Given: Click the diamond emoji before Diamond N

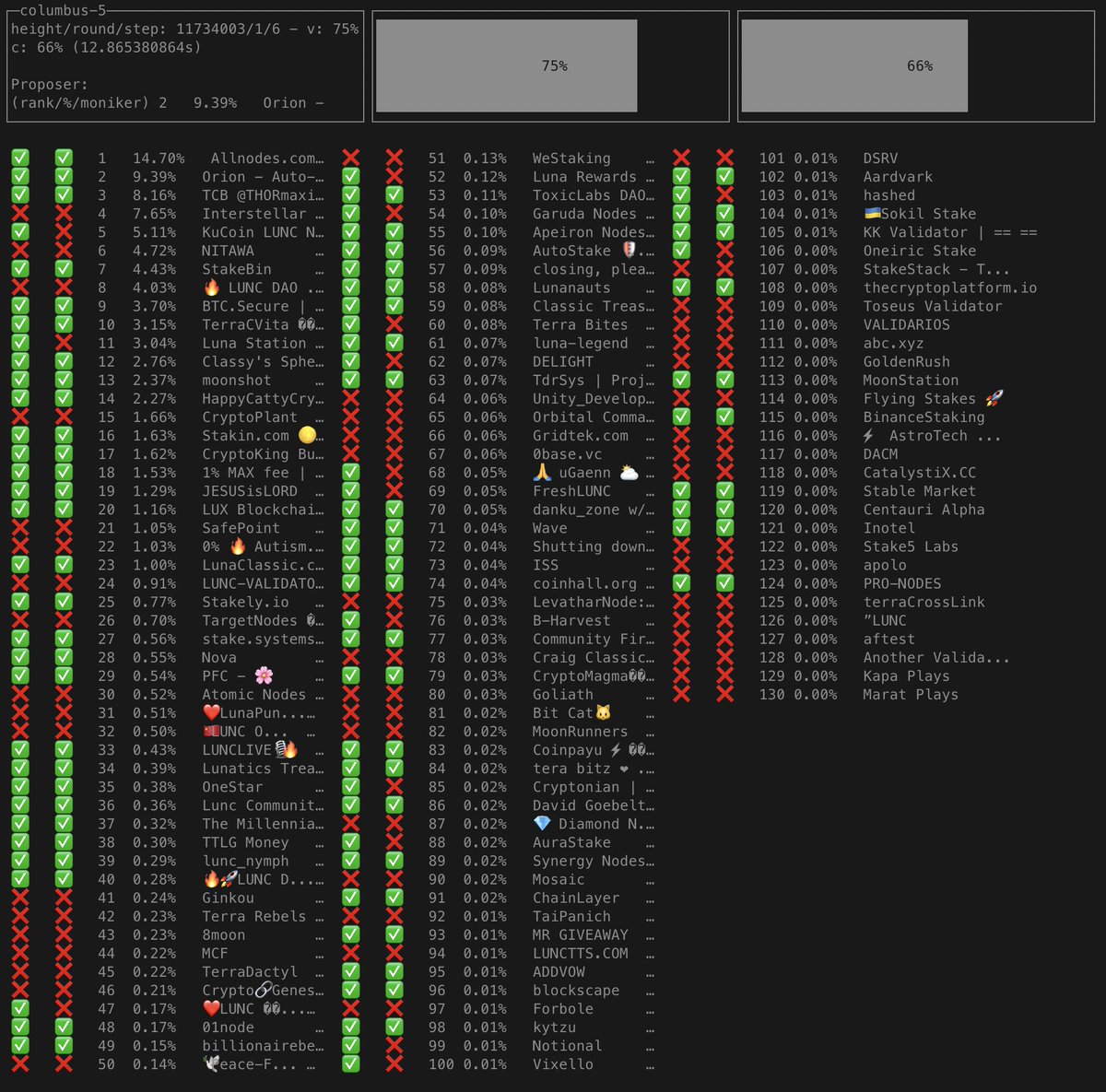Looking at the screenshot, I should pos(542,824).
